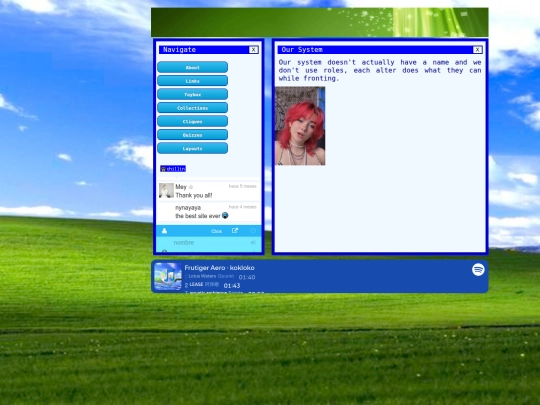Open the Toybox section
540x405 pixels.
click(x=192, y=94)
